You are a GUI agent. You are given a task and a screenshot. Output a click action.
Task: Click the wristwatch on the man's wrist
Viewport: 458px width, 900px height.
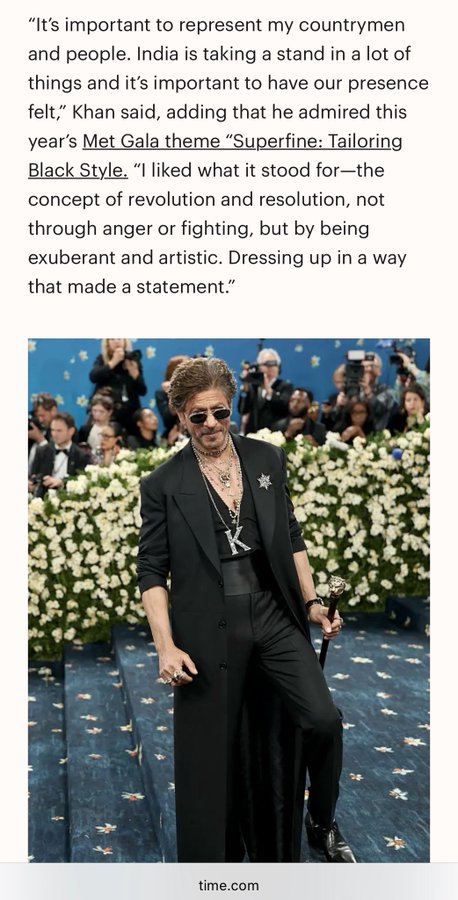click(313, 603)
